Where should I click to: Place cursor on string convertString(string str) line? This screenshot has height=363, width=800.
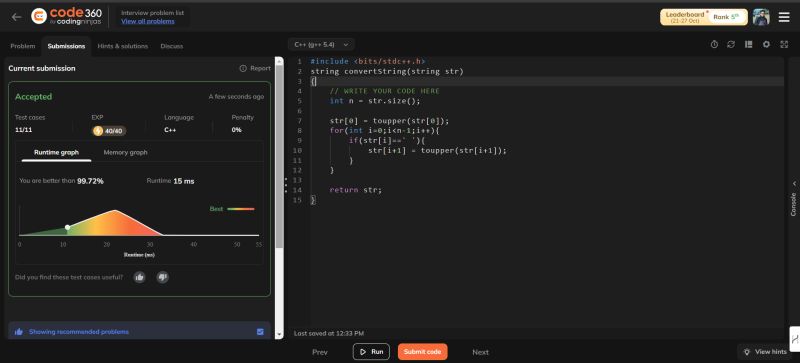[x=387, y=71]
